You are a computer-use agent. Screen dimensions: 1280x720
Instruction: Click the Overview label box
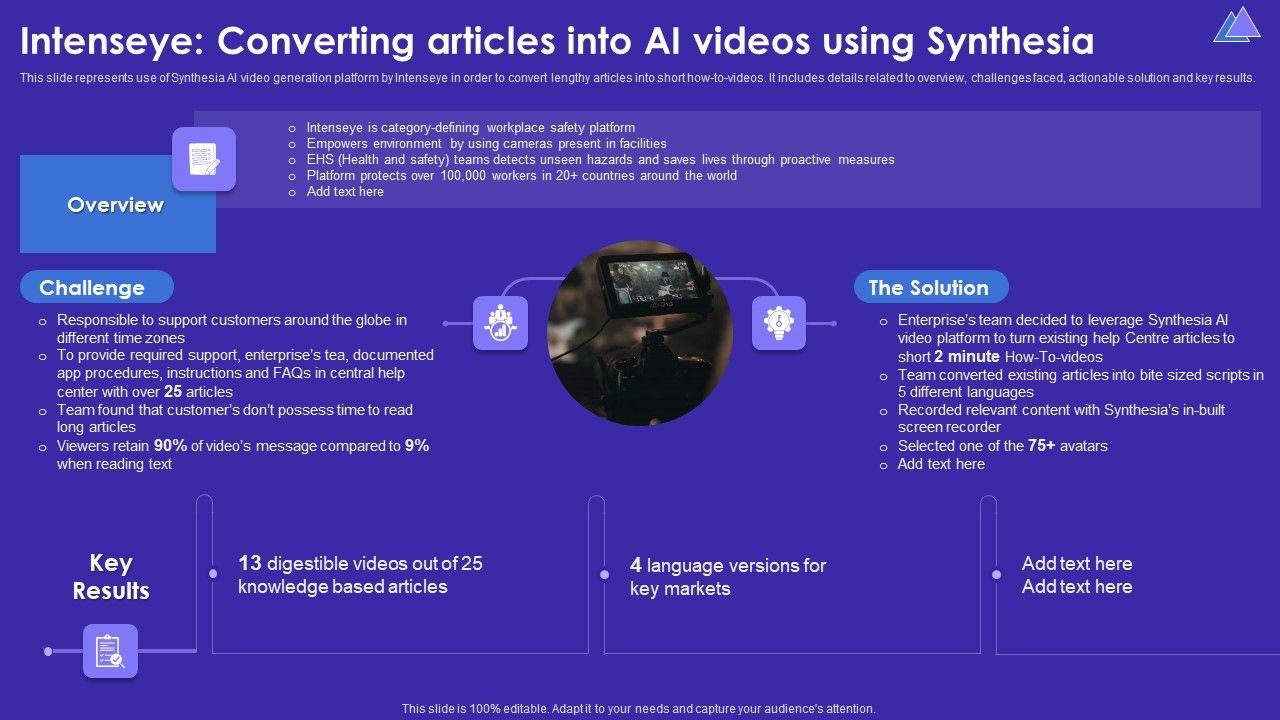117,204
